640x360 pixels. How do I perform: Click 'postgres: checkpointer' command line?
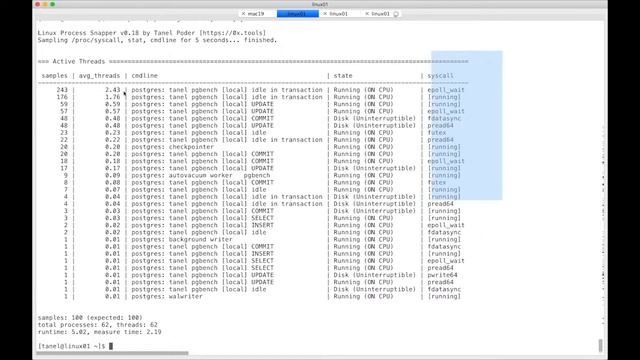click(x=172, y=147)
